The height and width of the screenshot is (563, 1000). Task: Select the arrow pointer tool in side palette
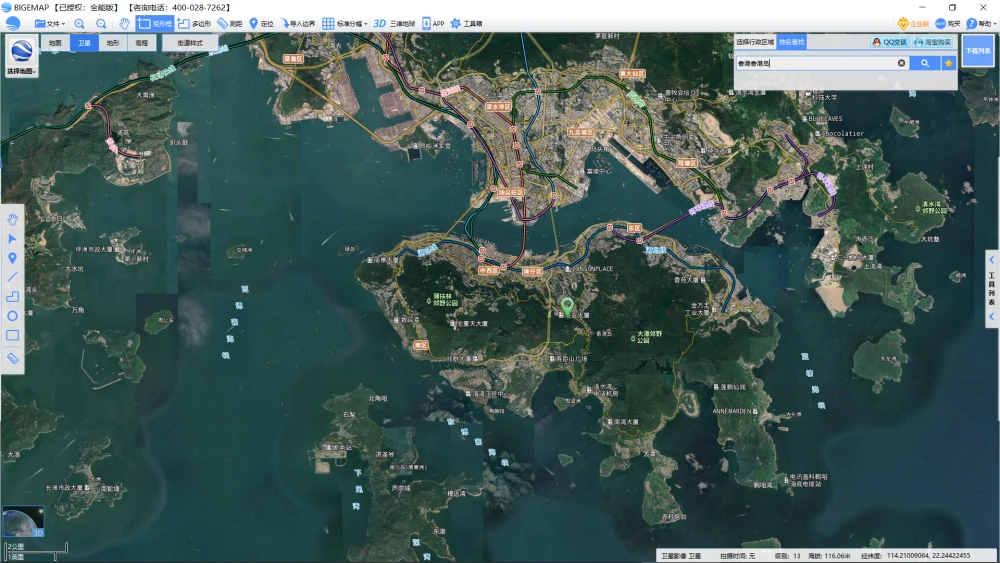point(12,239)
